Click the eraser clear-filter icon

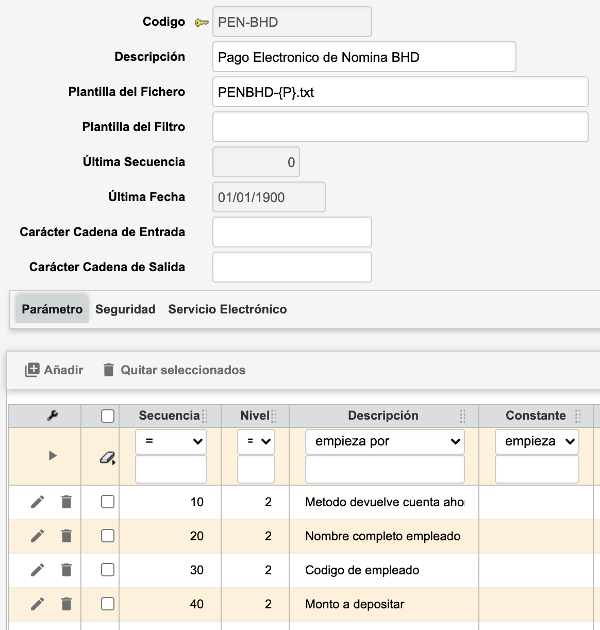click(x=107, y=457)
